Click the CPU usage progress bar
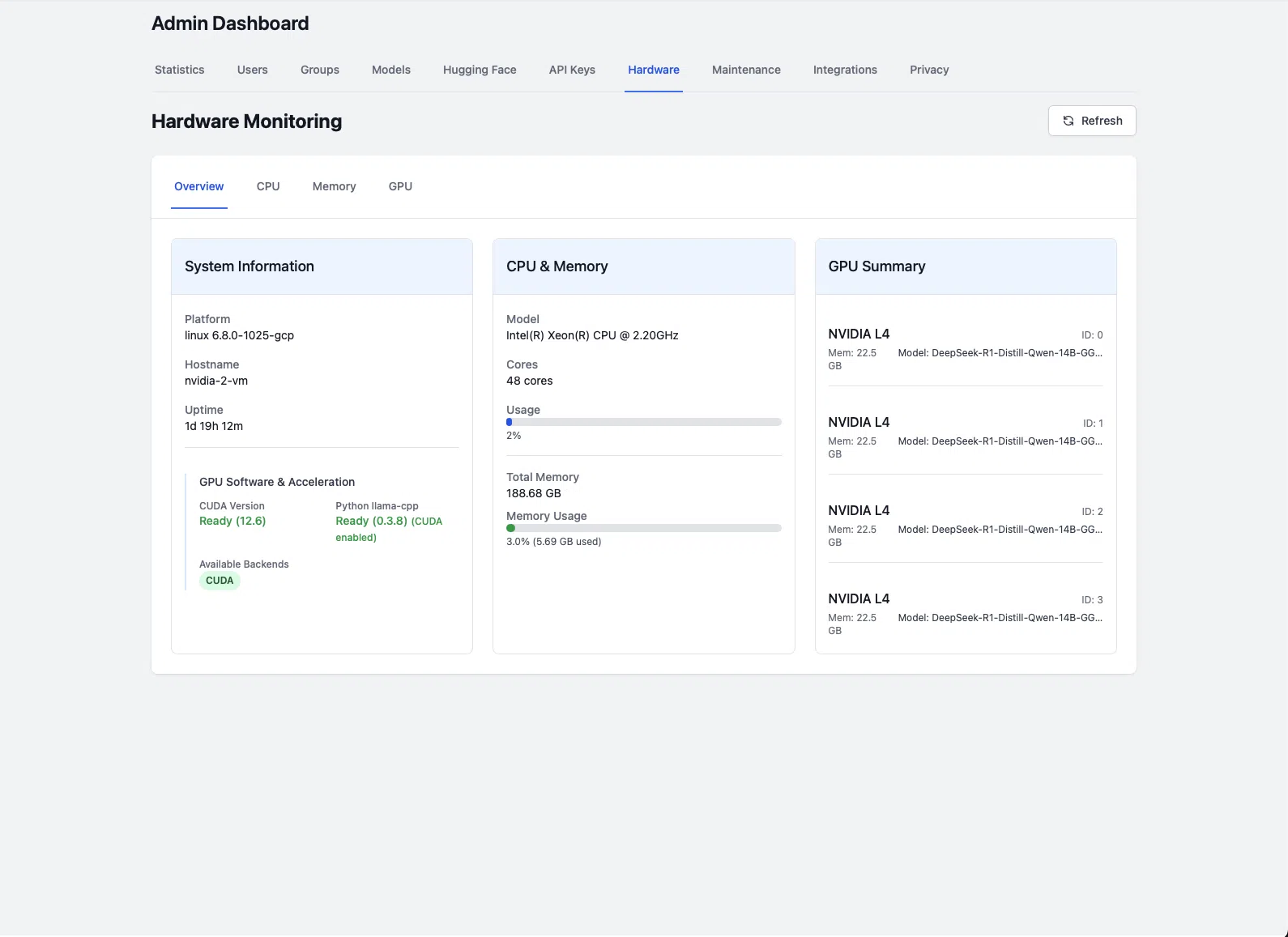 coord(643,422)
